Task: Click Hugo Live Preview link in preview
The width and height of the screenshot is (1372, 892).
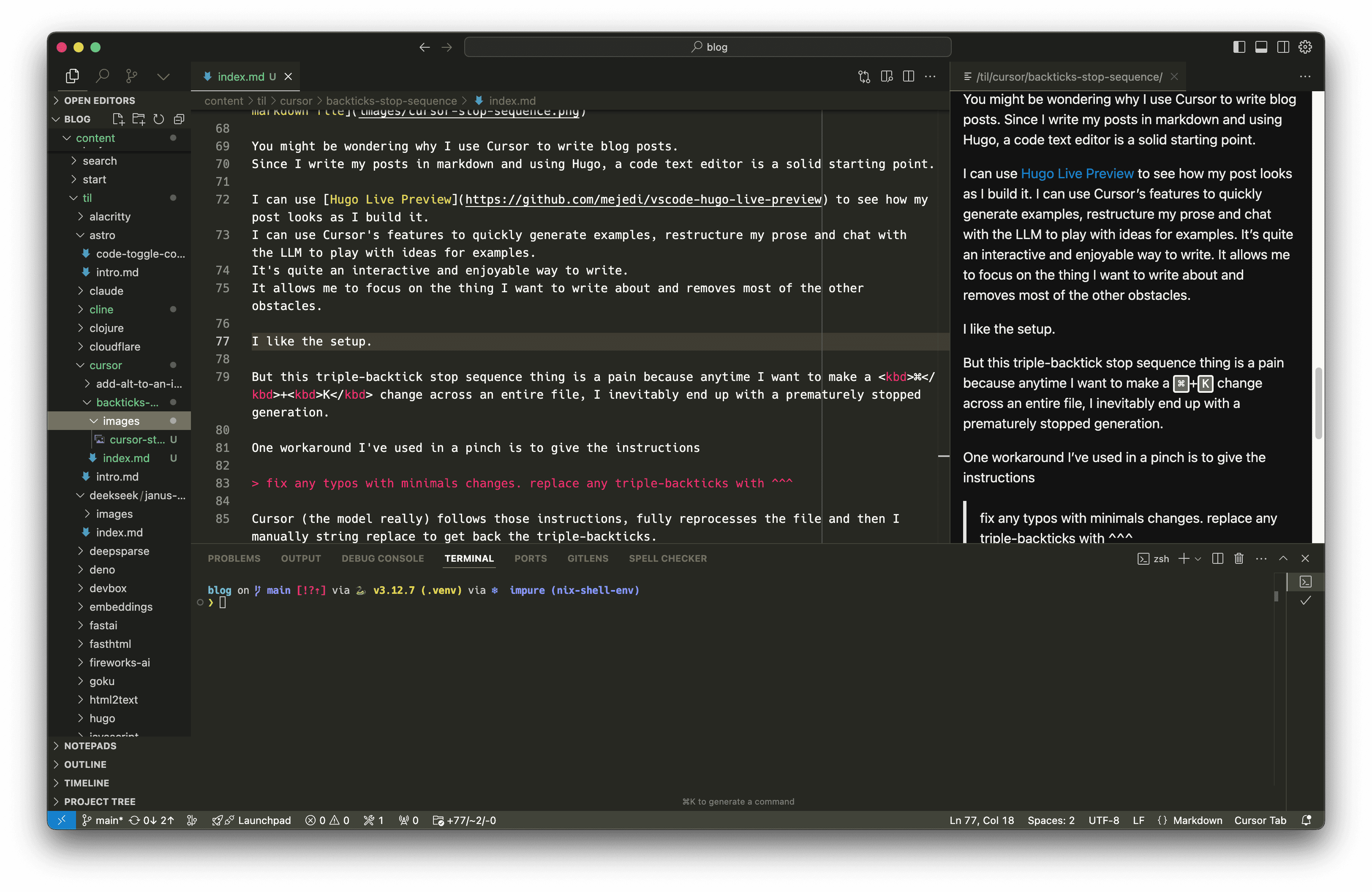Action: [1077, 174]
